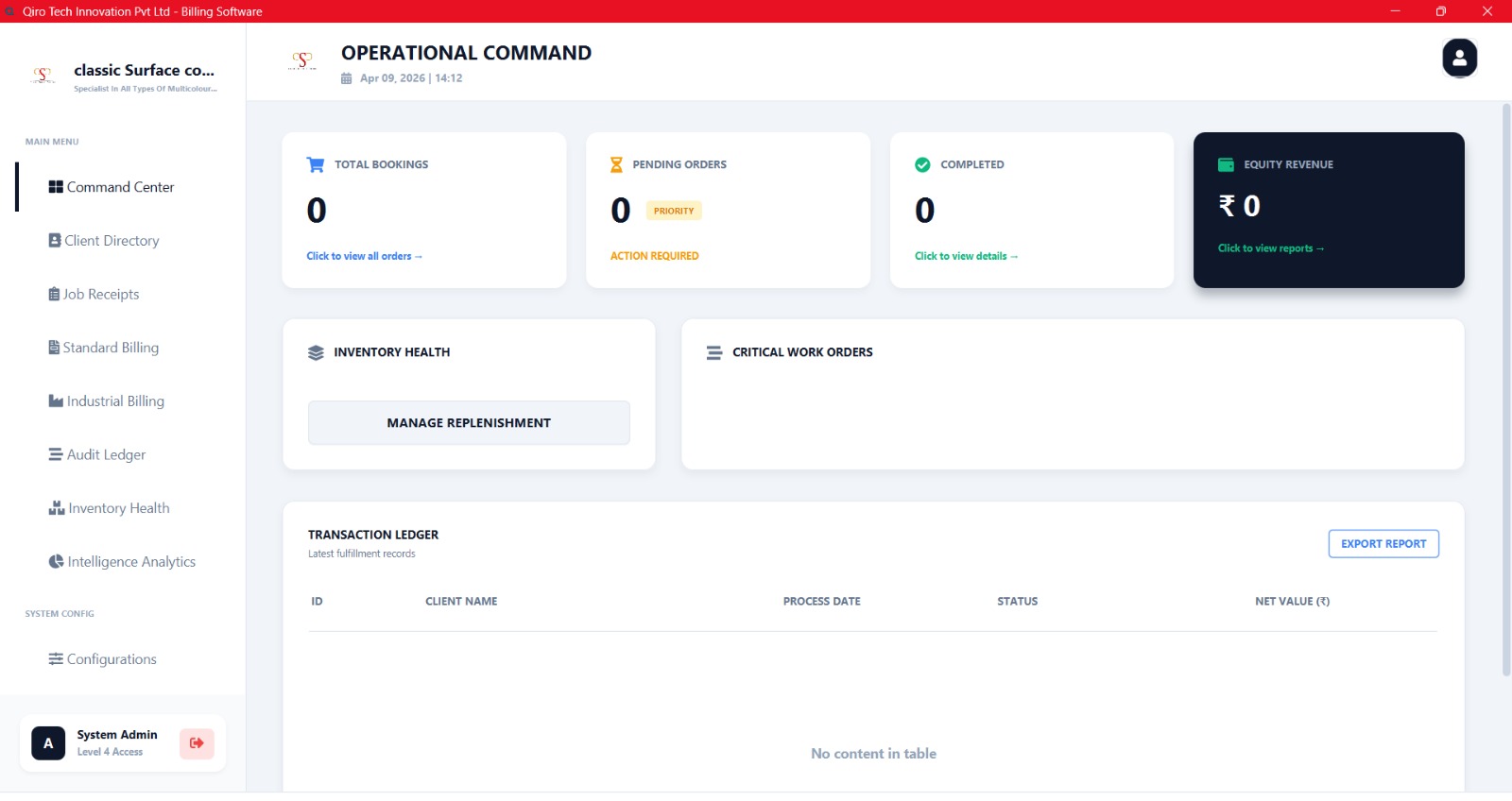The image size is (1512, 801).
Task: Click the Intelligence Analytics pie chart icon
Action: (x=56, y=562)
